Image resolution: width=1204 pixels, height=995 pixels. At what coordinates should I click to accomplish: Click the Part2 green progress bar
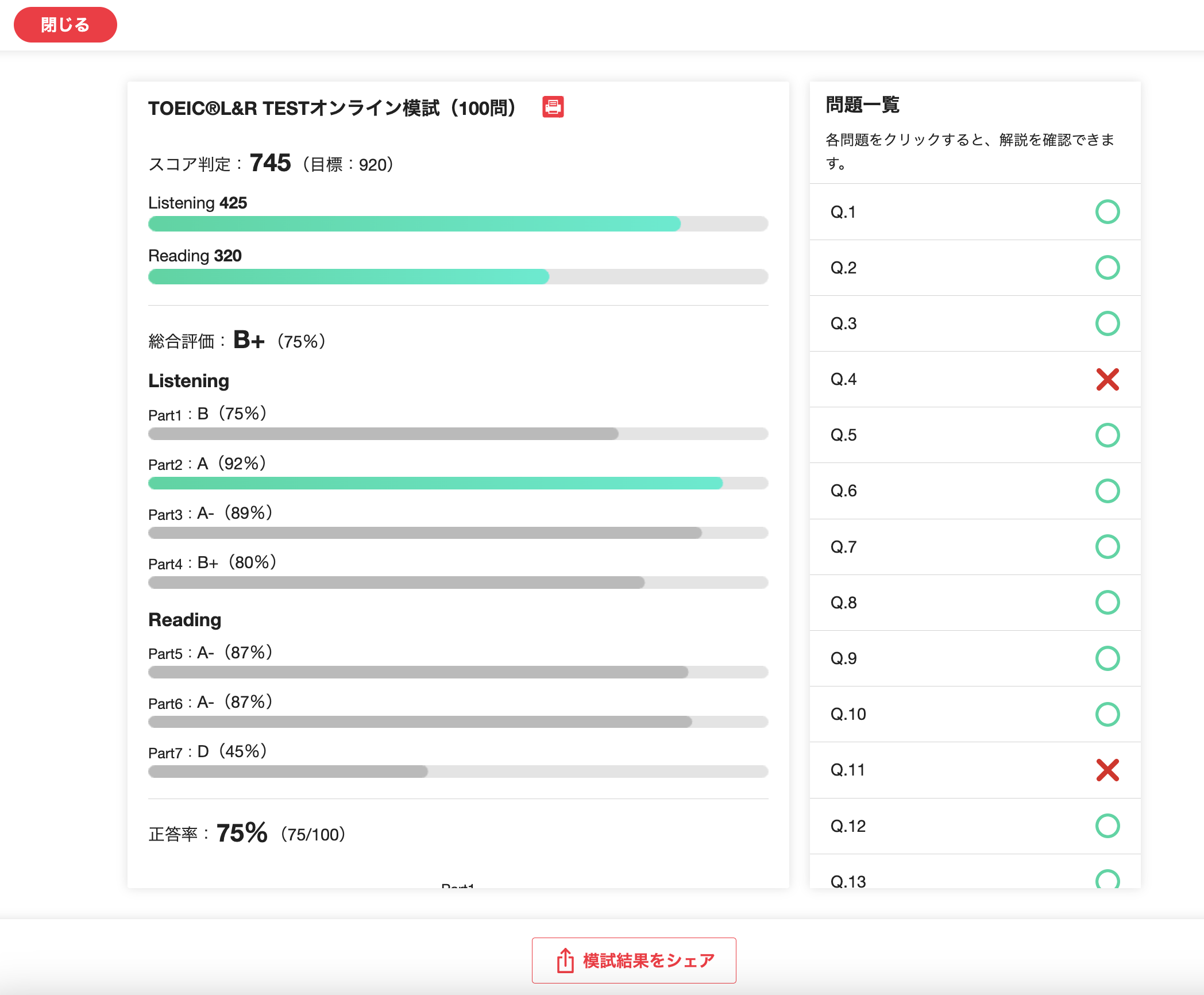[x=458, y=483]
